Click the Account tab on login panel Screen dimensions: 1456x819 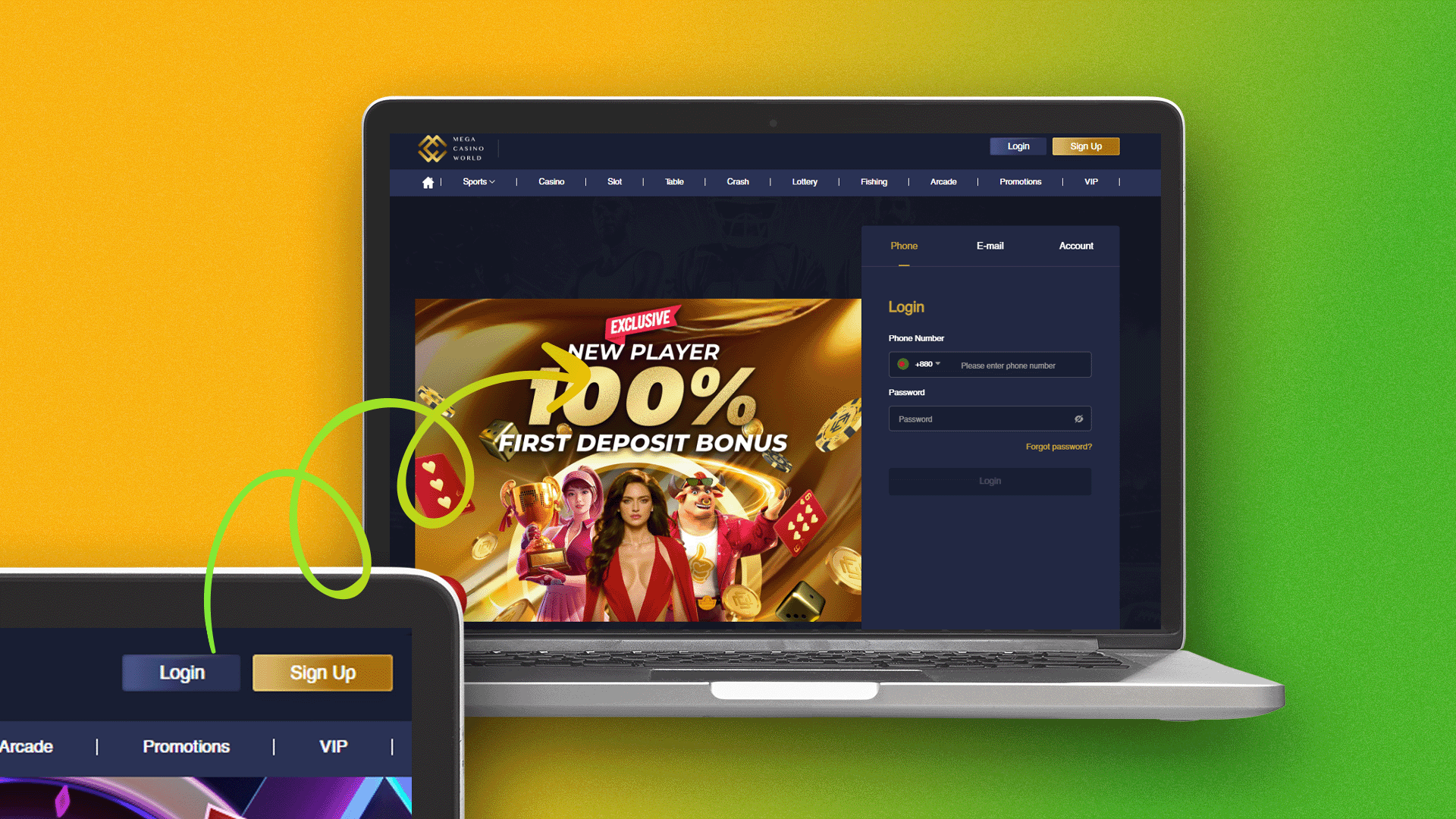click(1076, 245)
